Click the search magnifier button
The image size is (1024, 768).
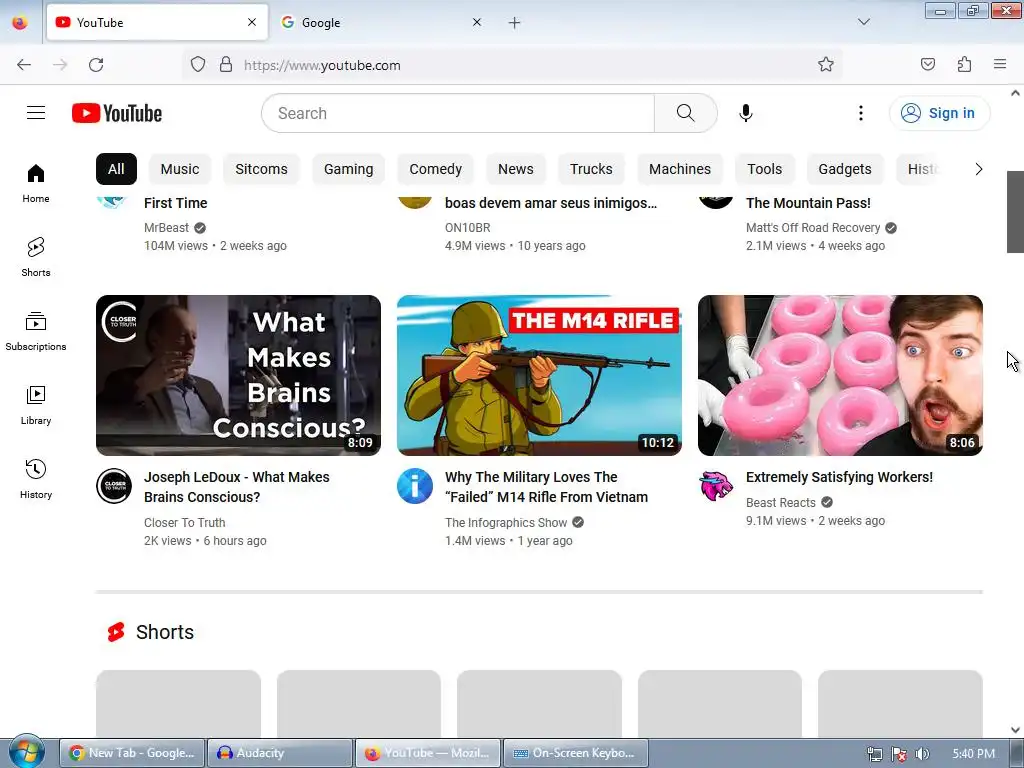pos(685,113)
